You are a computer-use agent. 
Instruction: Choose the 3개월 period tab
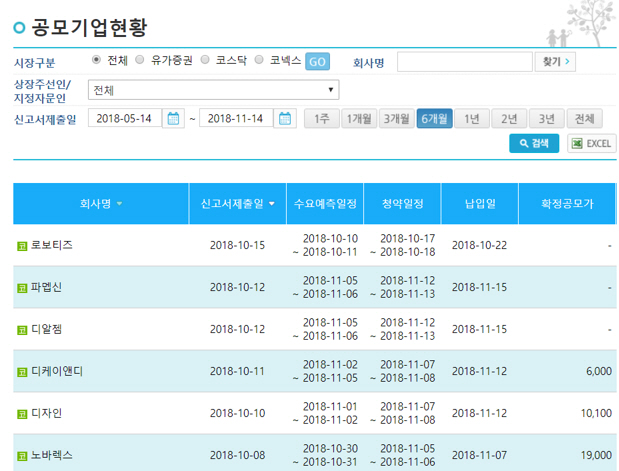click(397, 118)
